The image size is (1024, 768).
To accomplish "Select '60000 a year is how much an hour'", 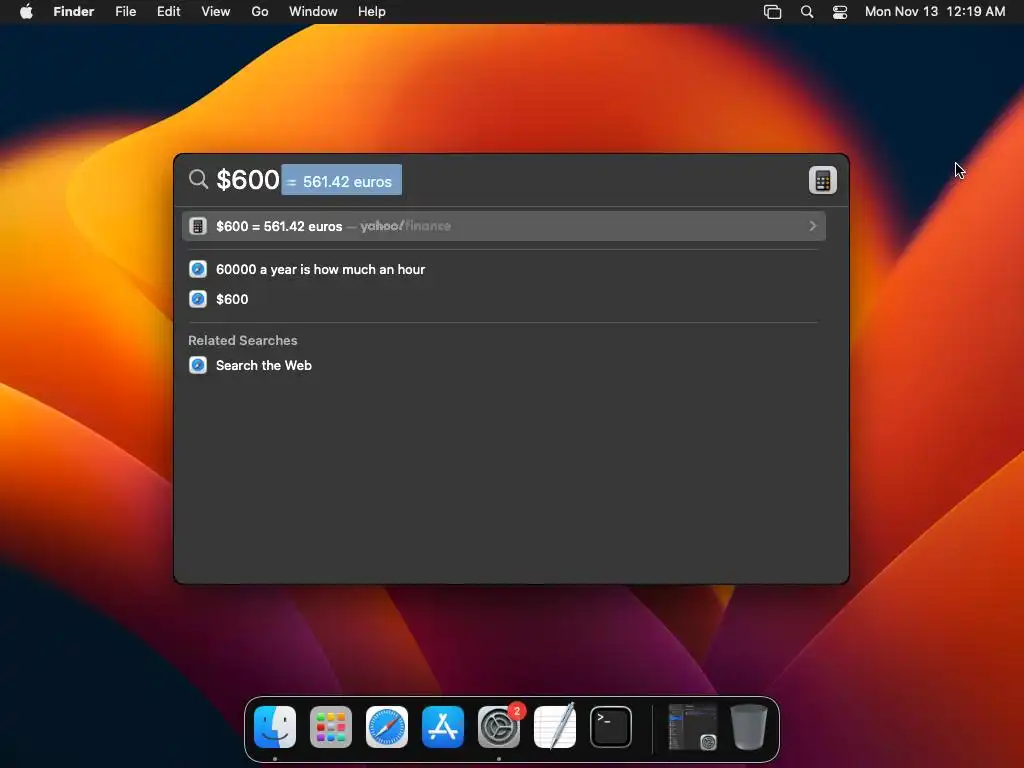I will (503, 269).
